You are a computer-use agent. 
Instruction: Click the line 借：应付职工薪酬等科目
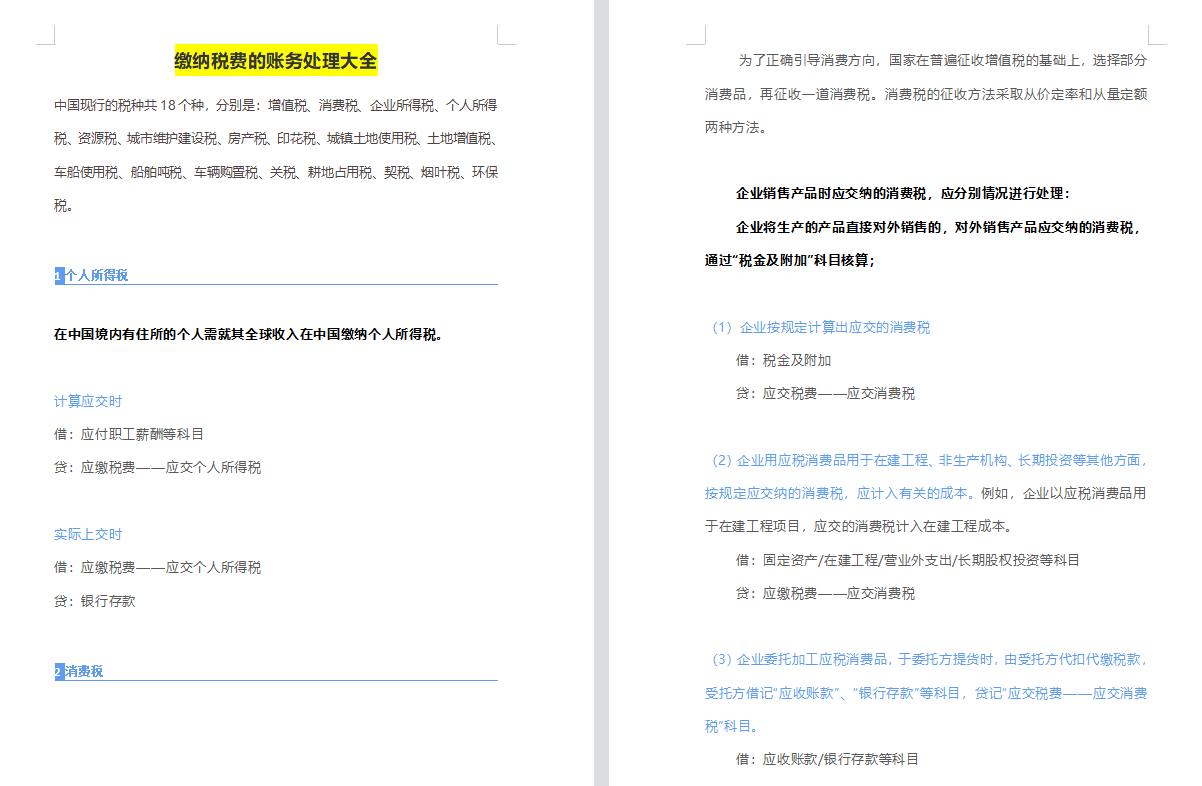click(130, 433)
